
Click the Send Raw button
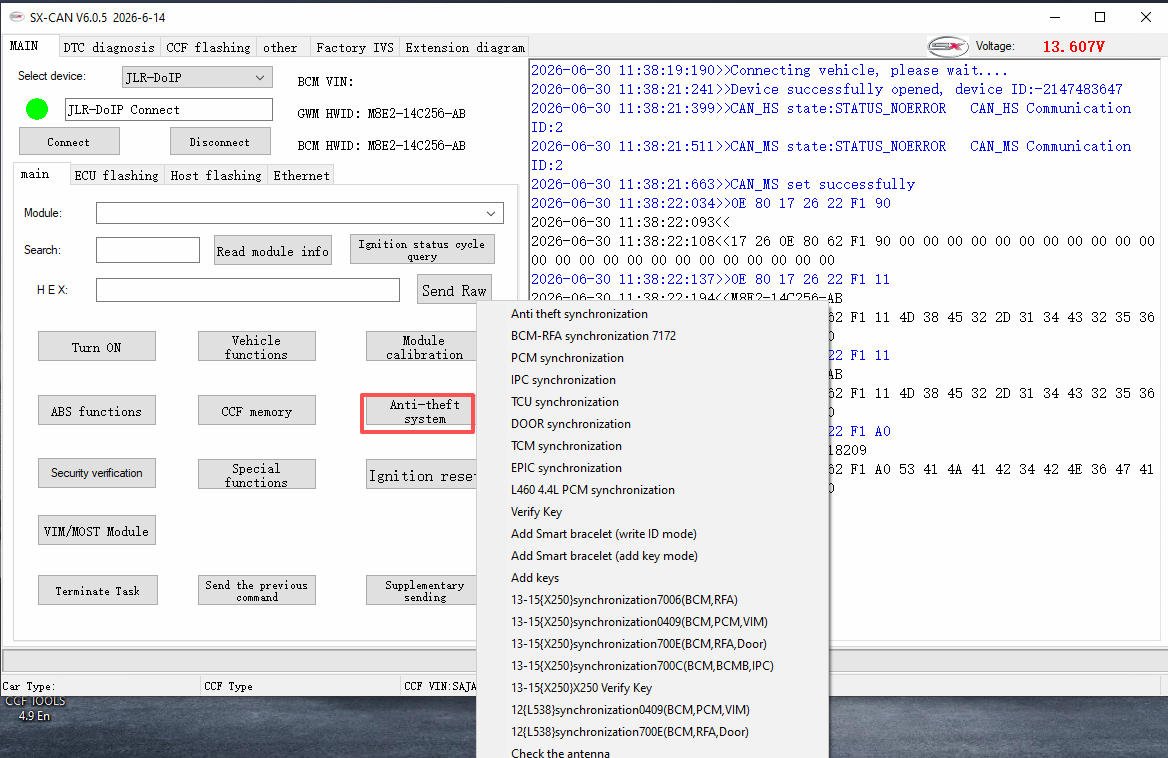tap(454, 290)
